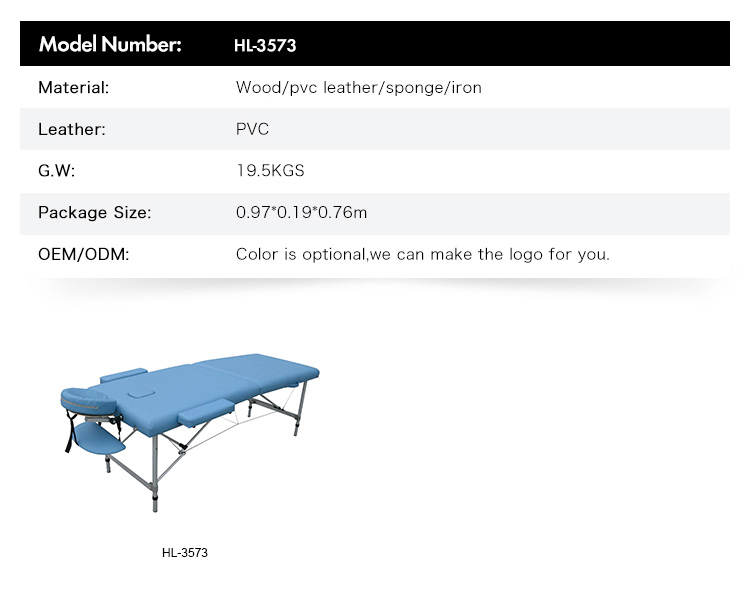750x612 pixels.
Task: Click the hanging arm shelf below the headrest
Action: tap(99, 438)
